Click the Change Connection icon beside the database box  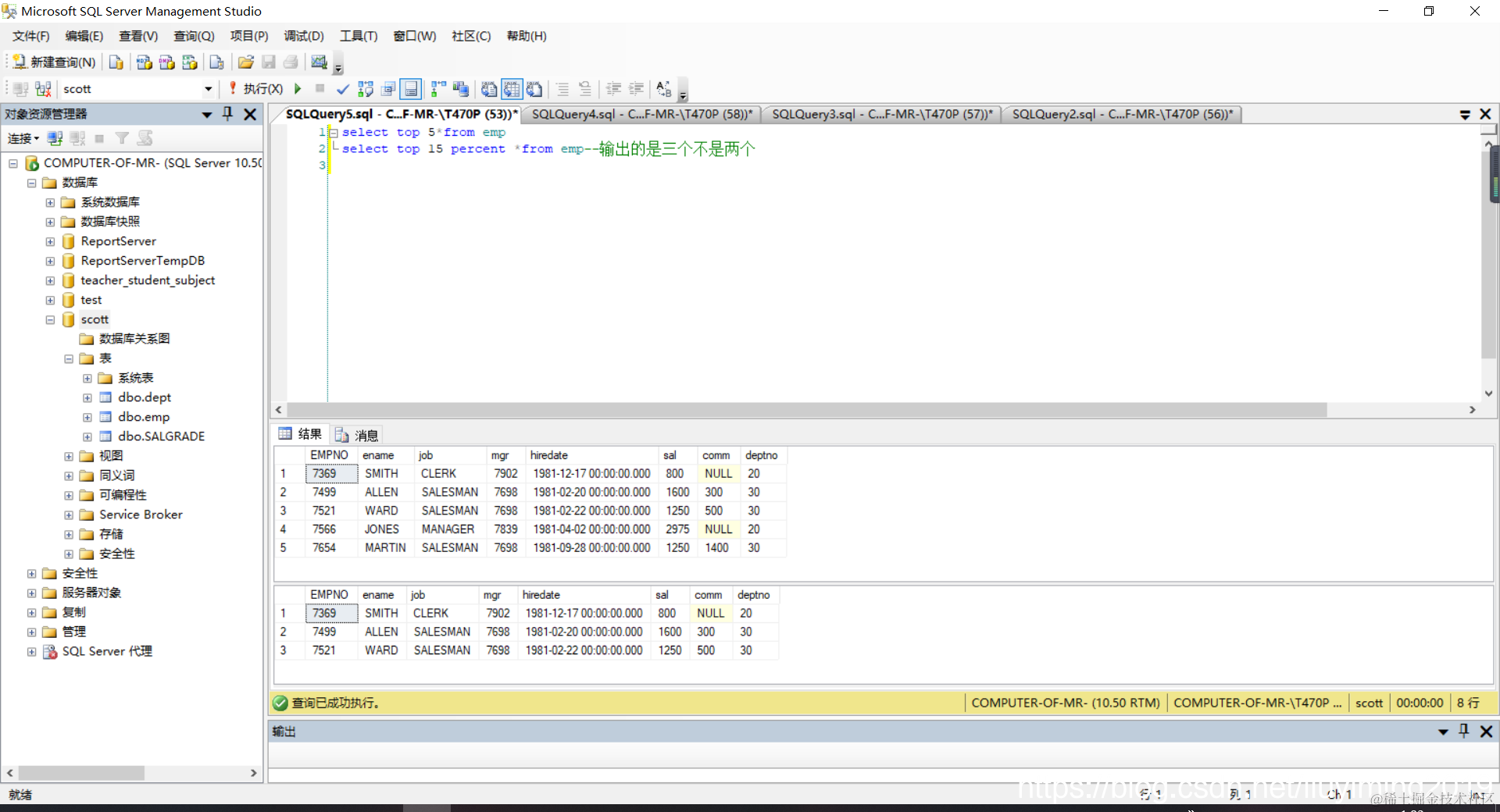tap(43, 89)
